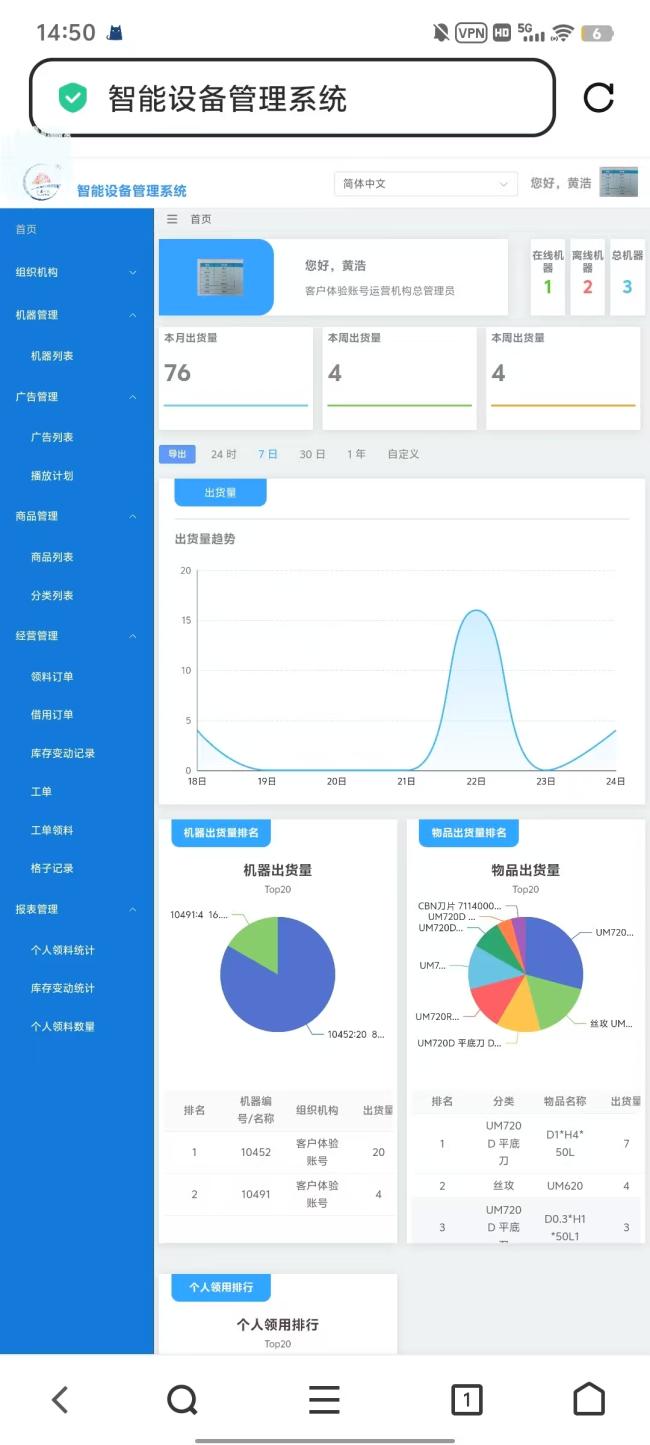Choose the 自定义 time range option

coord(403,454)
